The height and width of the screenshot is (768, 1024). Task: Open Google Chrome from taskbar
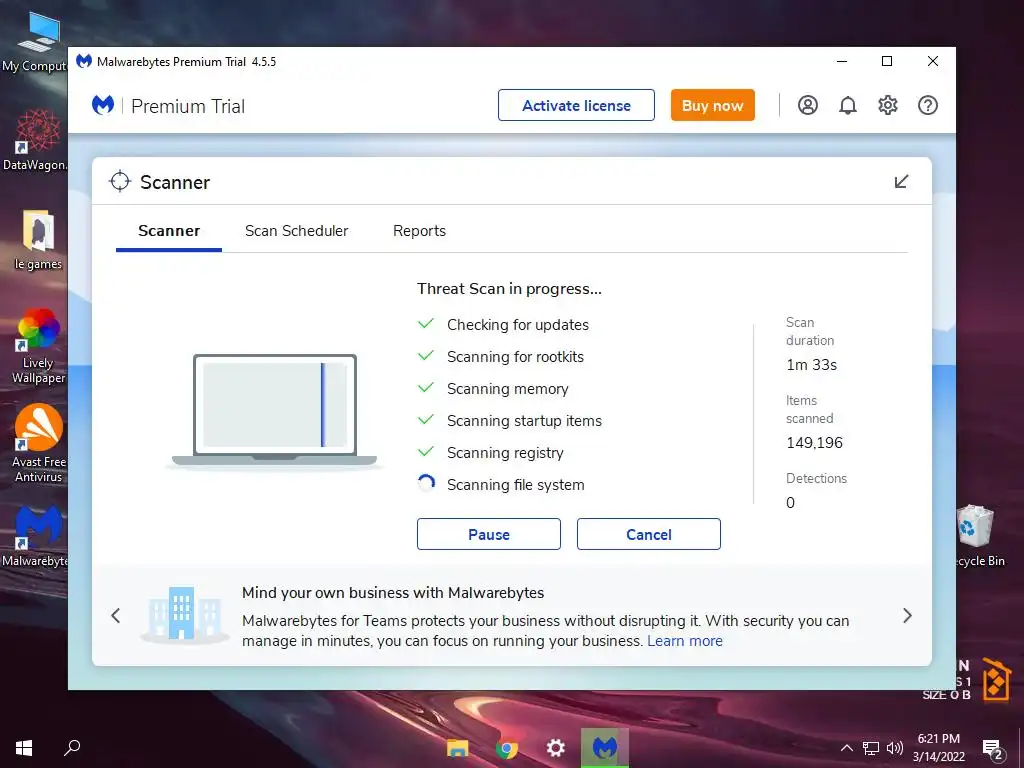(x=506, y=748)
